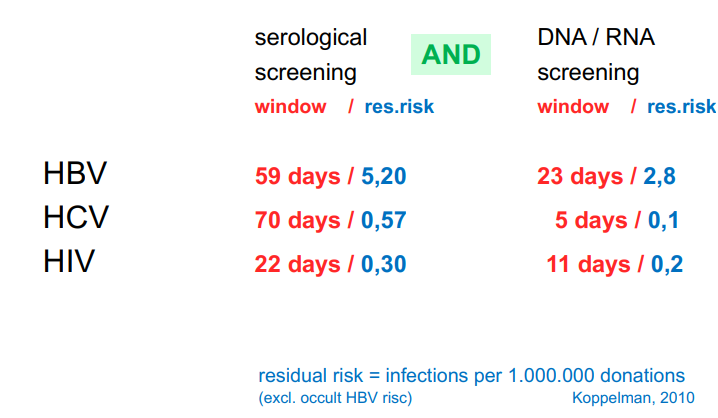Select the serological screening heading
Screen dimensions: 718x418
tap(310, 55)
